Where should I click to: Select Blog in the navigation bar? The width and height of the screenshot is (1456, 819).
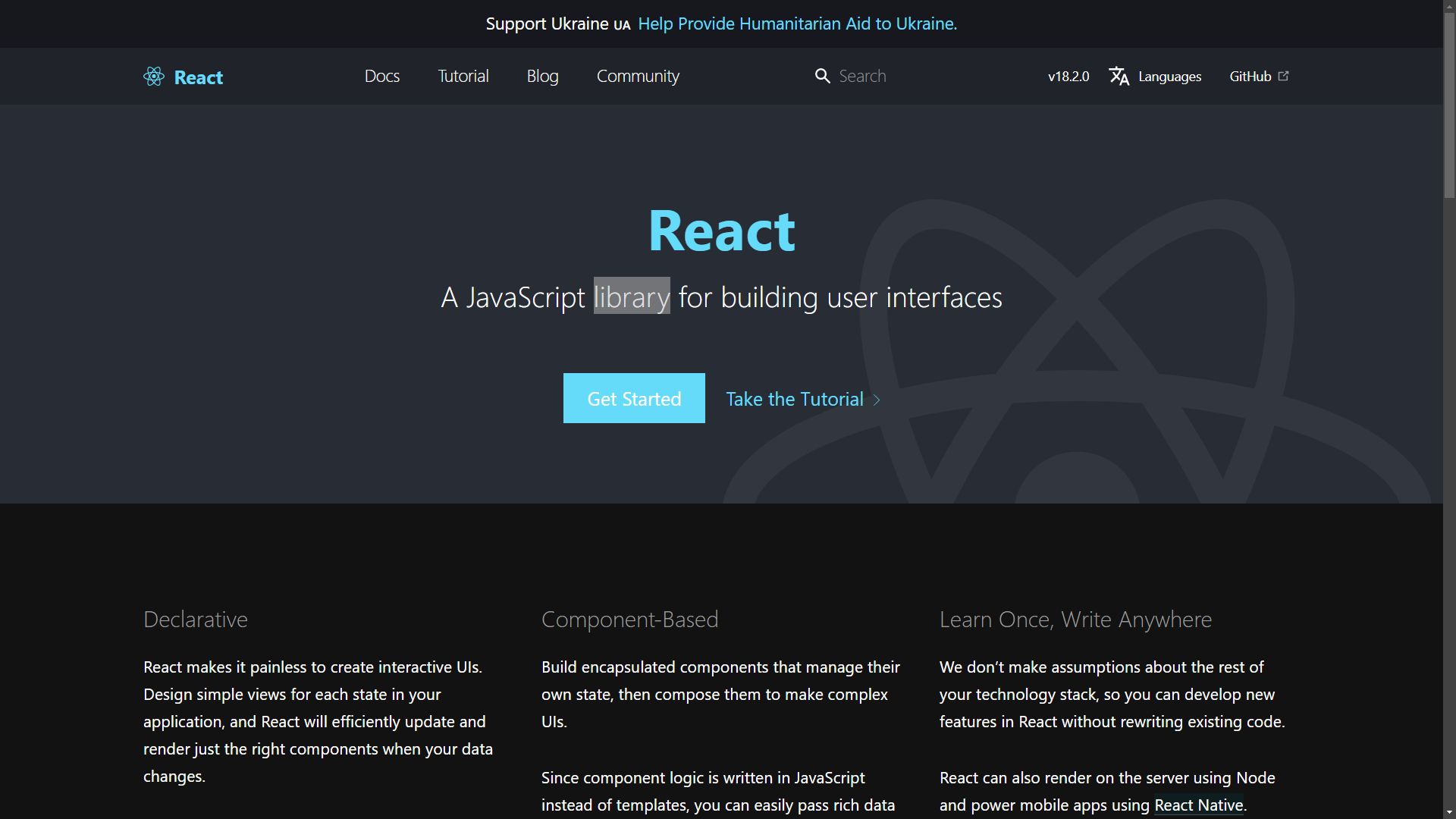[541, 76]
